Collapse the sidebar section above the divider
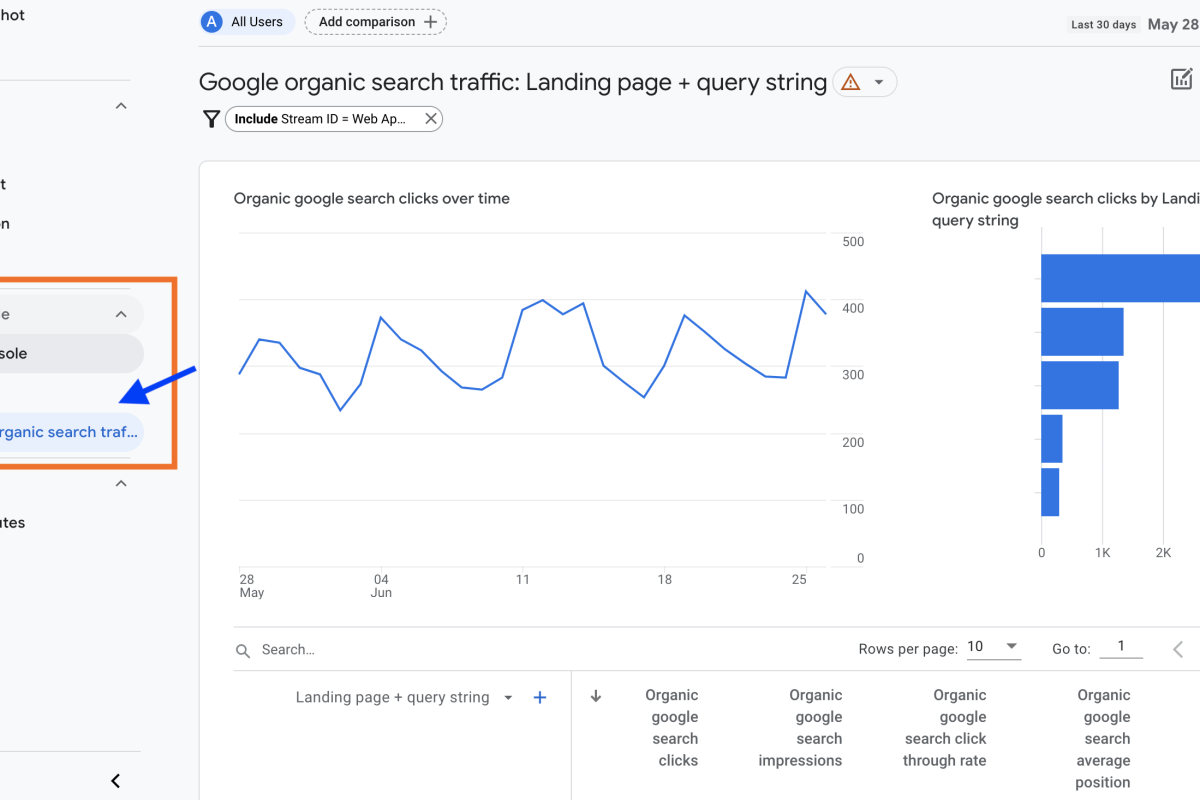 (121, 314)
